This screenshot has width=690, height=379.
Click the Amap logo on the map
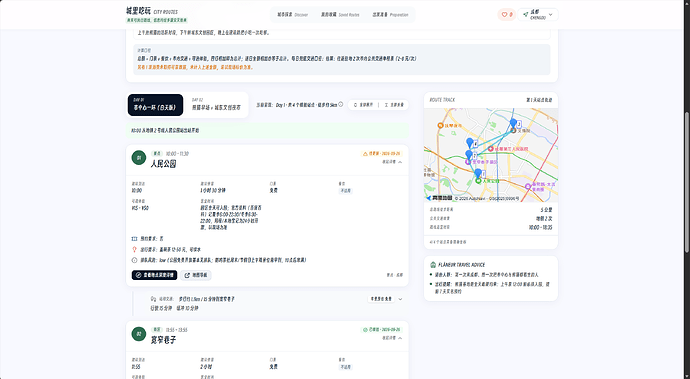439,199
